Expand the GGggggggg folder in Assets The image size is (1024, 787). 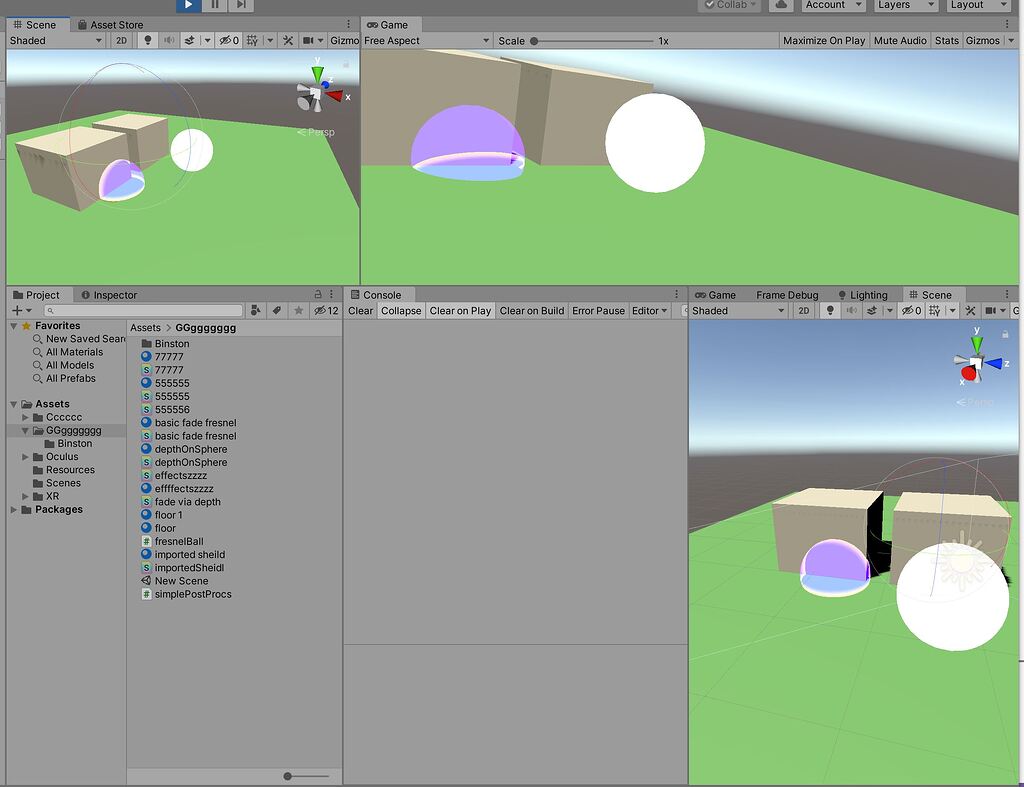[x=25, y=430]
